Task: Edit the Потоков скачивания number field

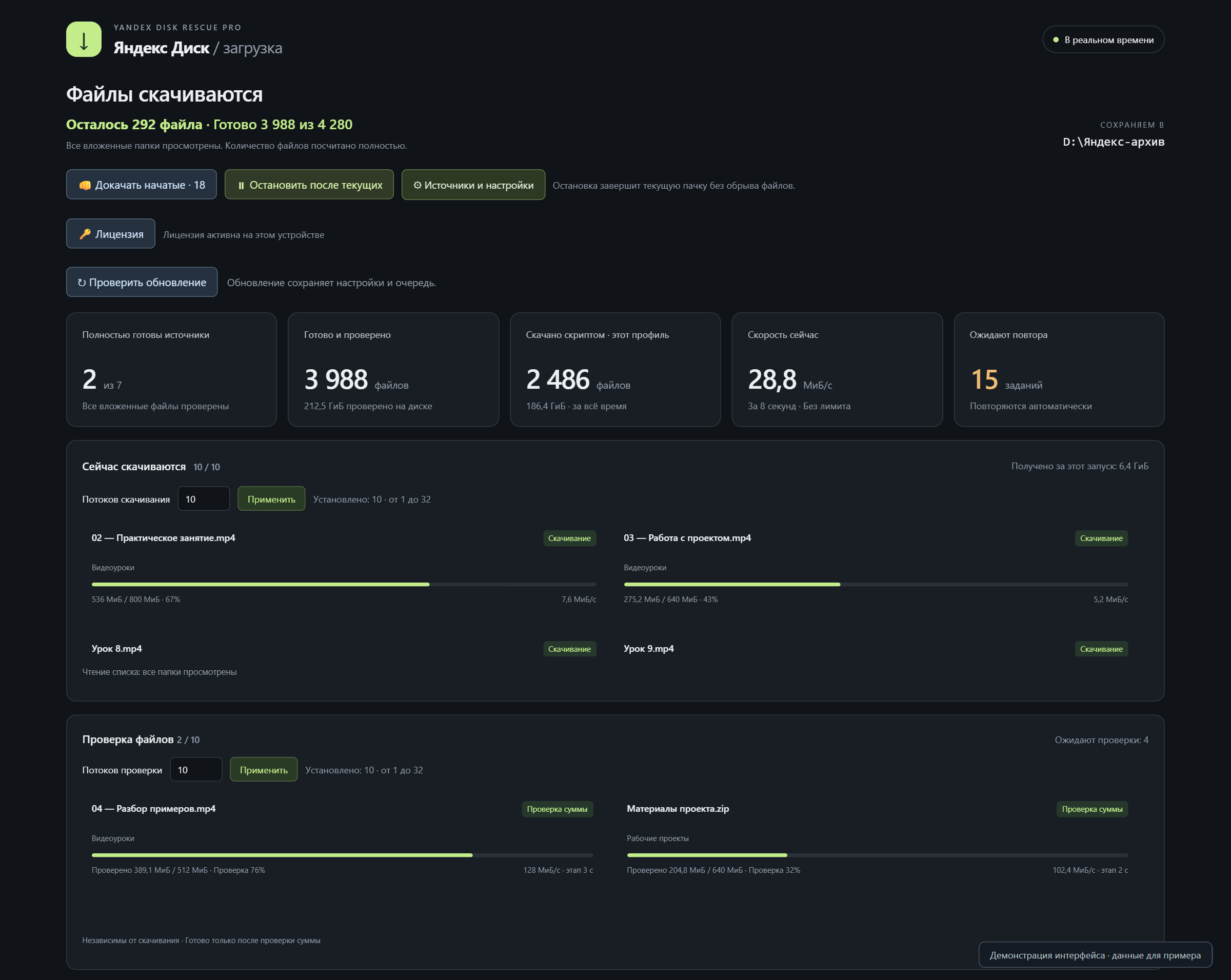Action: (204, 499)
